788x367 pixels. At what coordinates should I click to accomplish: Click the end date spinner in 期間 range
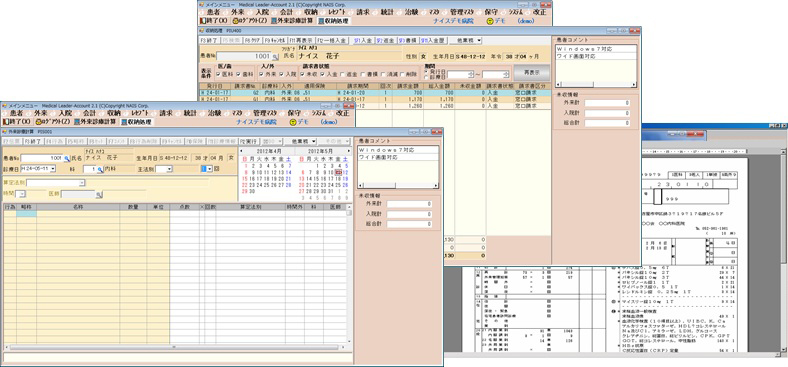point(507,74)
